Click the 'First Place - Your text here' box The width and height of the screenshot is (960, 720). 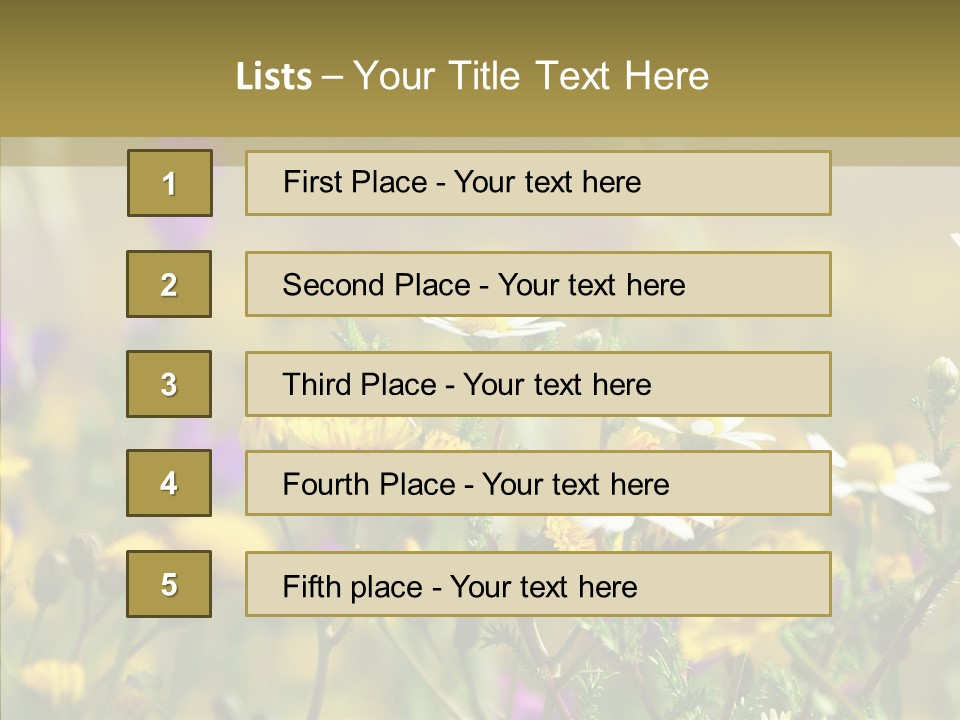(538, 183)
